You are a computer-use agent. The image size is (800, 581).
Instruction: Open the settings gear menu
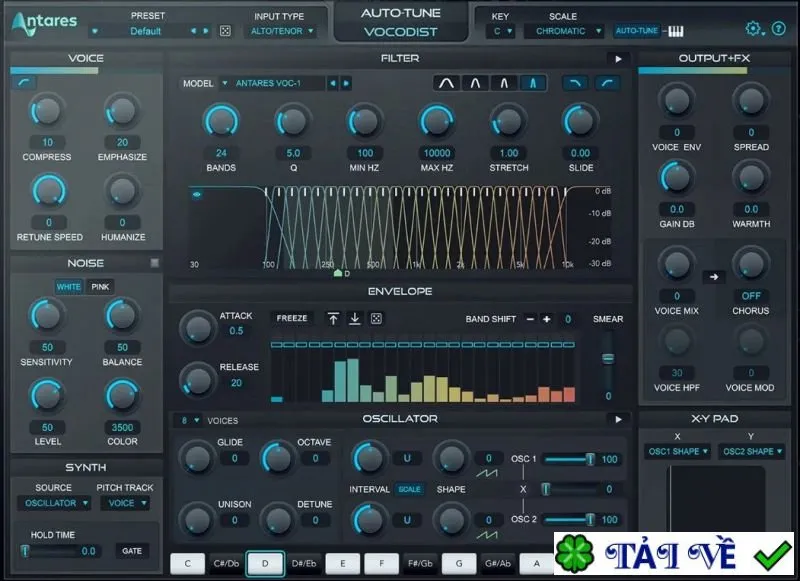point(754,29)
